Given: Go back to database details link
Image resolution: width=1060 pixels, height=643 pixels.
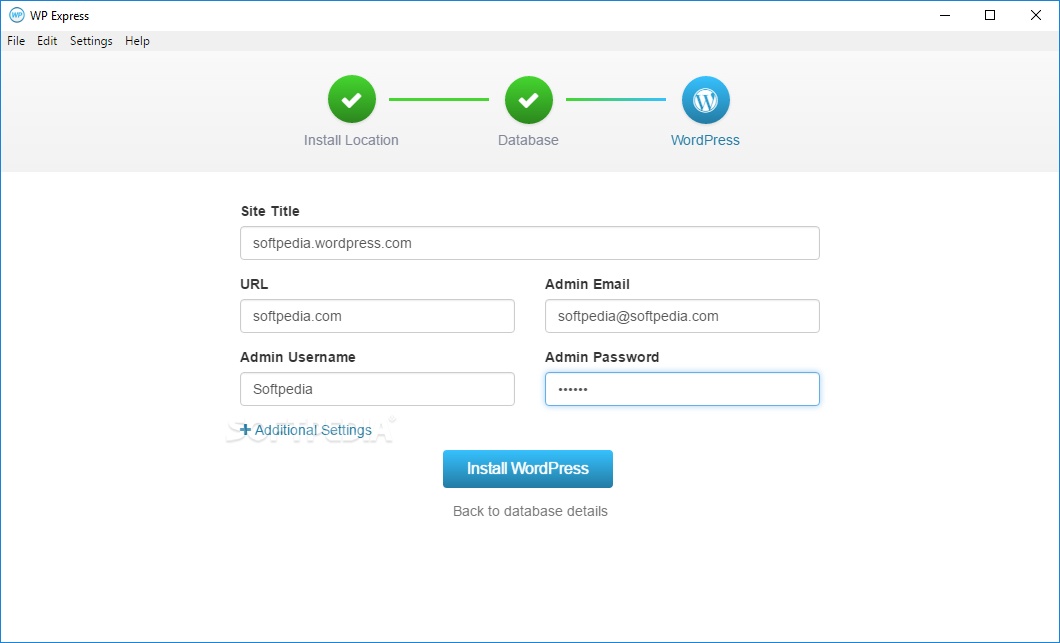Looking at the screenshot, I should pyautogui.click(x=530, y=511).
